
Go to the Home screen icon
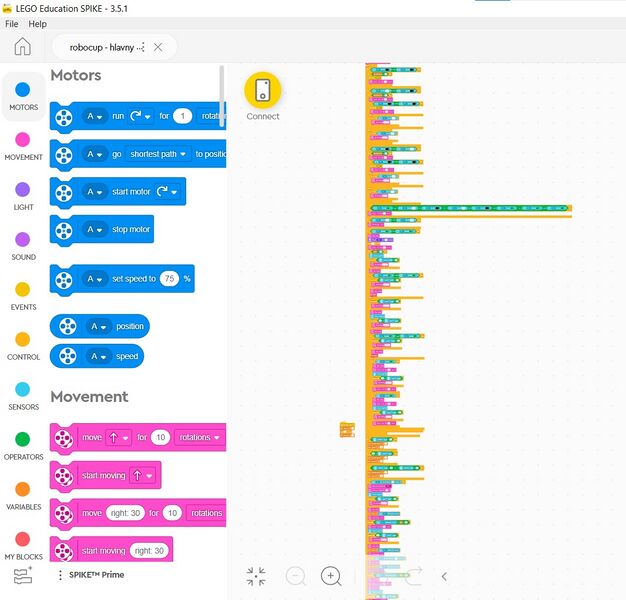(x=22, y=47)
